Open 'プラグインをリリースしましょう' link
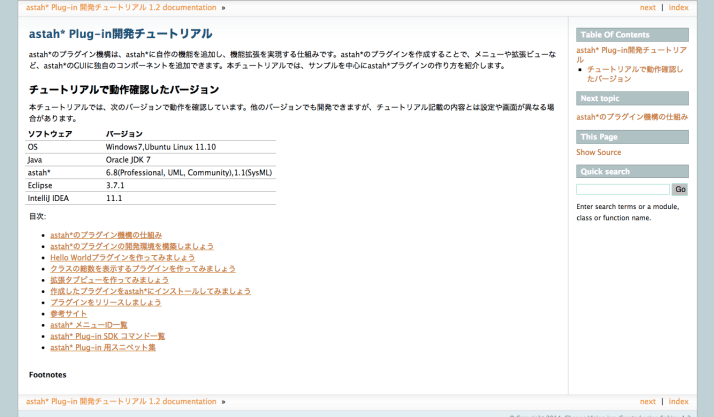The width and height of the screenshot is (714, 417). pos(106,302)
